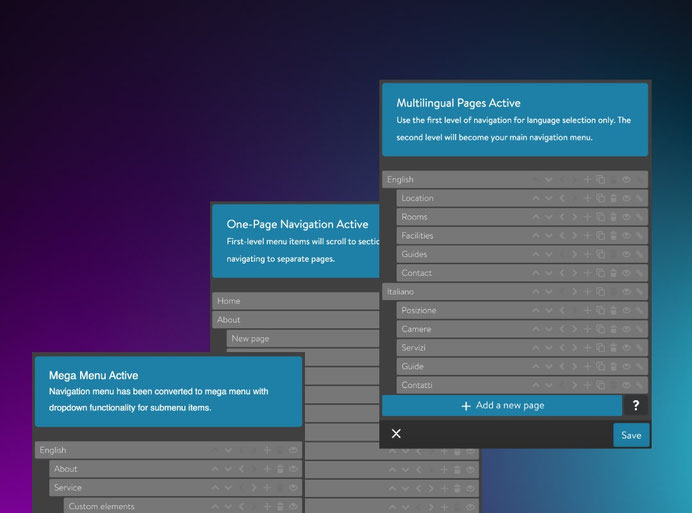This screenshot has height=513, width=692.
Task: Duplicate the Rooms page
Action: [x=600, y=217]
